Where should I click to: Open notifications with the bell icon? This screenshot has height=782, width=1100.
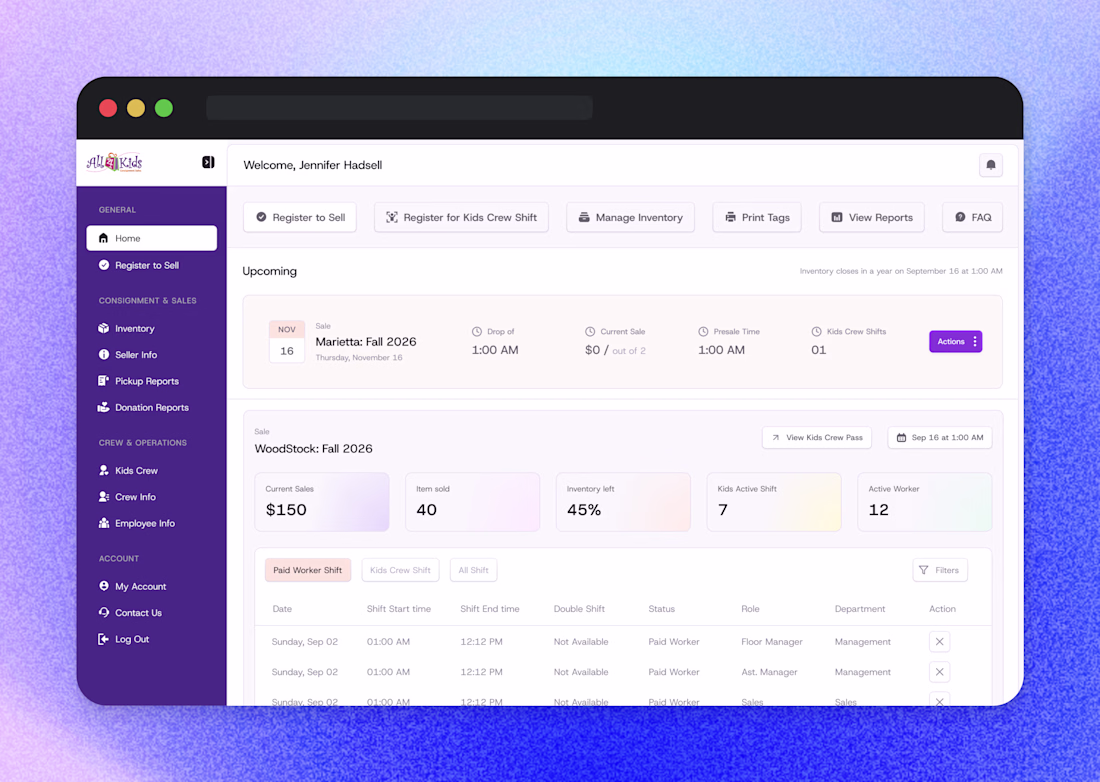[x=991, y=165]
